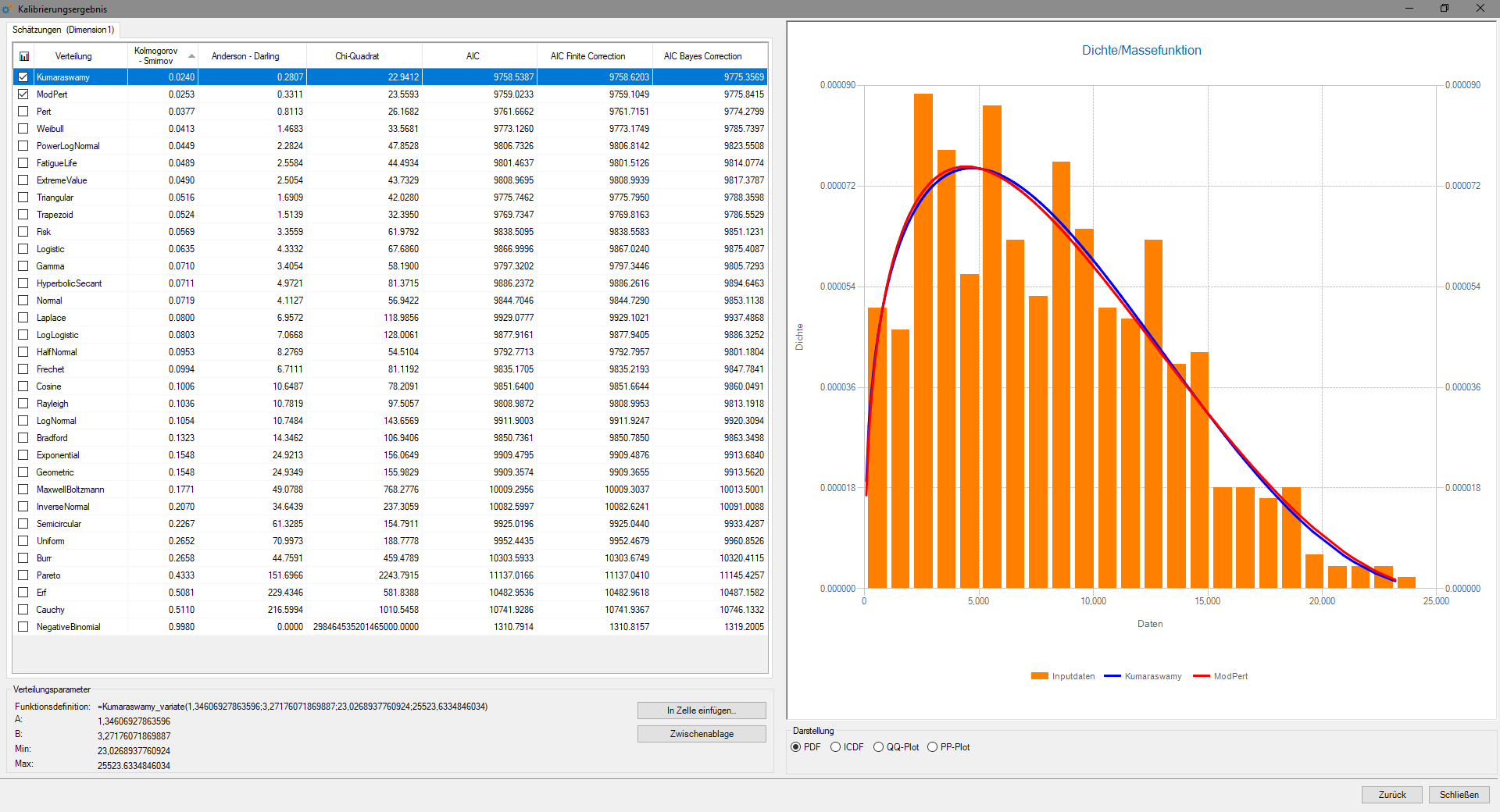Viewport: 1500px width, 812px height.
Task: Uncheck the ModPert distribution checkbox
Action: pos(23,94)
